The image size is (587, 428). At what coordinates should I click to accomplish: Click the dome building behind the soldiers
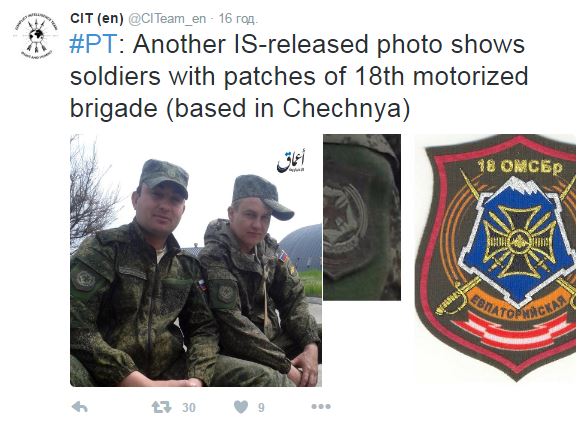301,245
